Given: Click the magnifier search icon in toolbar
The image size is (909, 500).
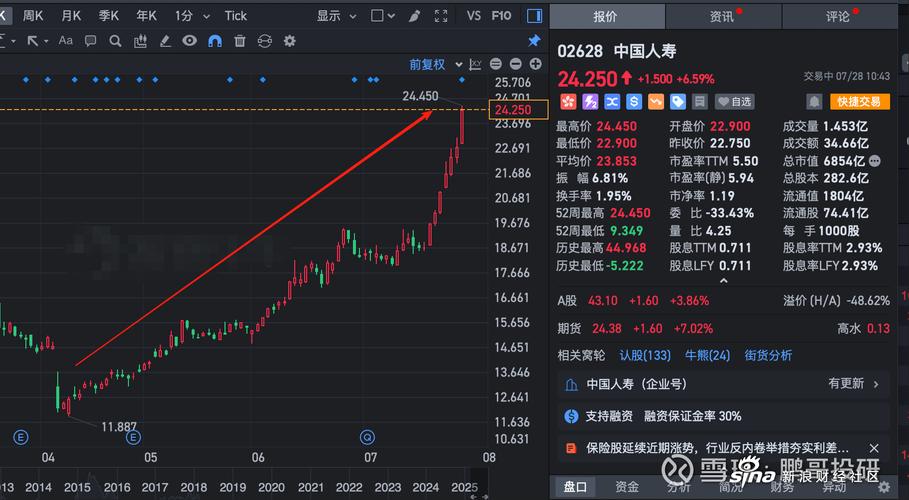Looking at the screenshot, I should (x=114, y=41).
